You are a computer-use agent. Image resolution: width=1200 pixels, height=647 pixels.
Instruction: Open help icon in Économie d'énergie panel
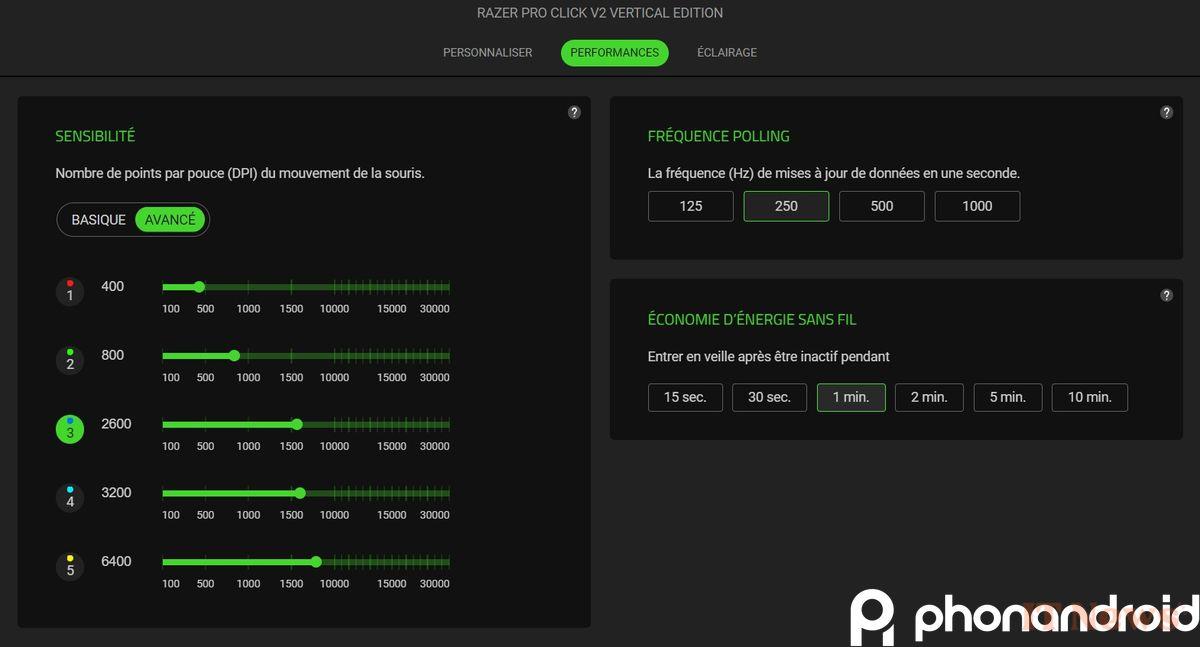pyautogui.click(x=1166, y=295)
